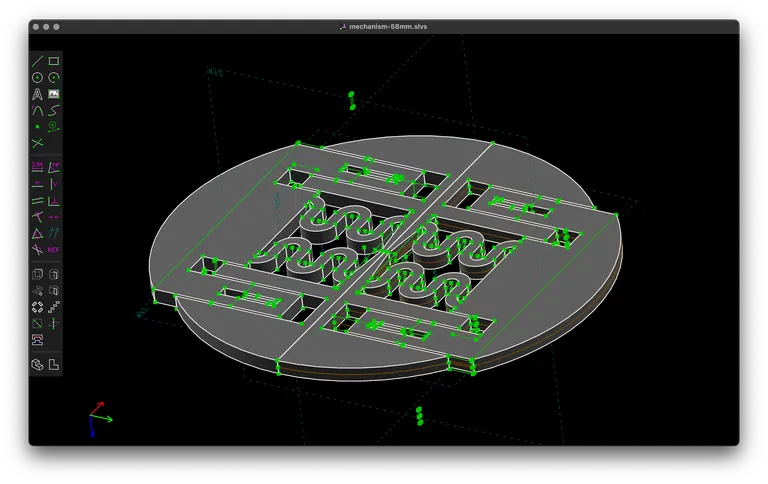Image resolution: width=768 pixels, height=484 pixels.
Task: Apply point on line constraint
Action: pyautogui.click(x=37, y=217)
